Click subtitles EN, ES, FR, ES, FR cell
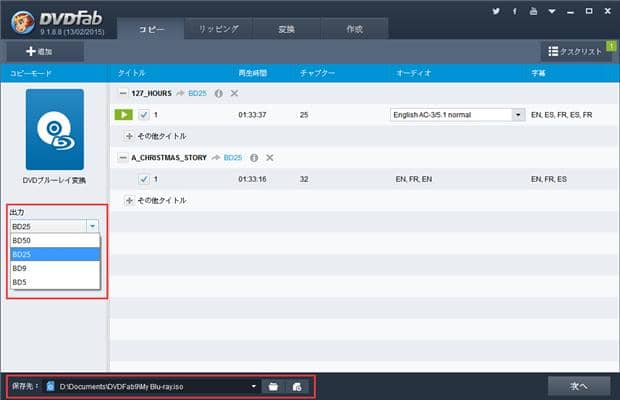 (561, 115)
